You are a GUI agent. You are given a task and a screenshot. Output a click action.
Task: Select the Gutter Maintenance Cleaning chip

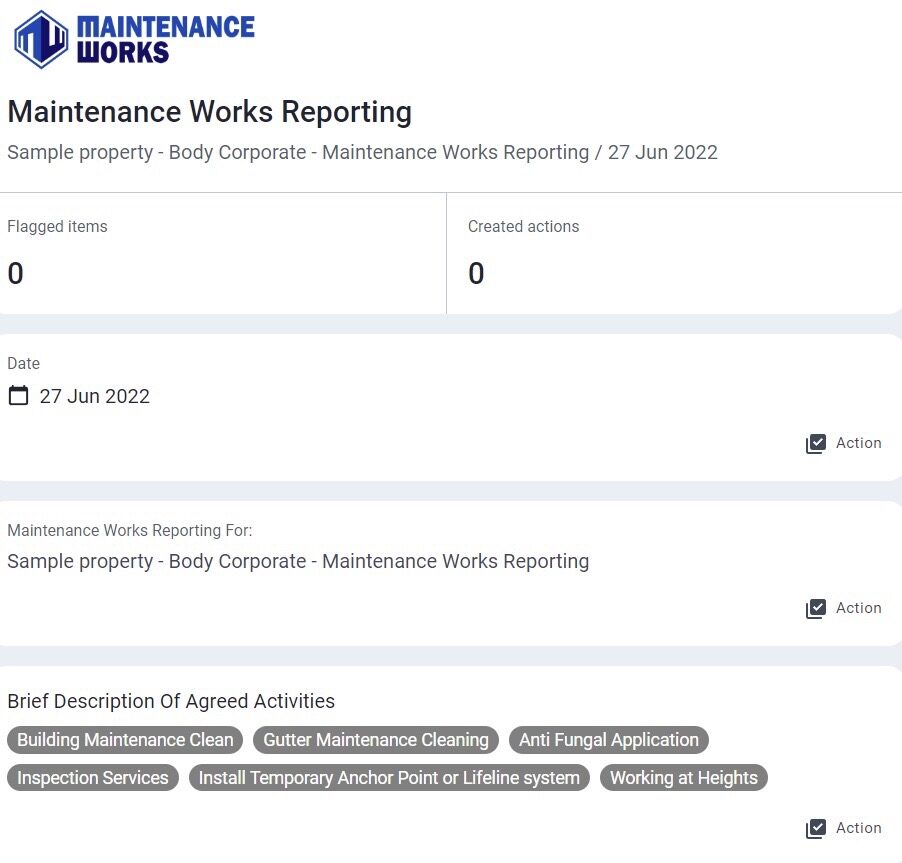pos(376,740)
